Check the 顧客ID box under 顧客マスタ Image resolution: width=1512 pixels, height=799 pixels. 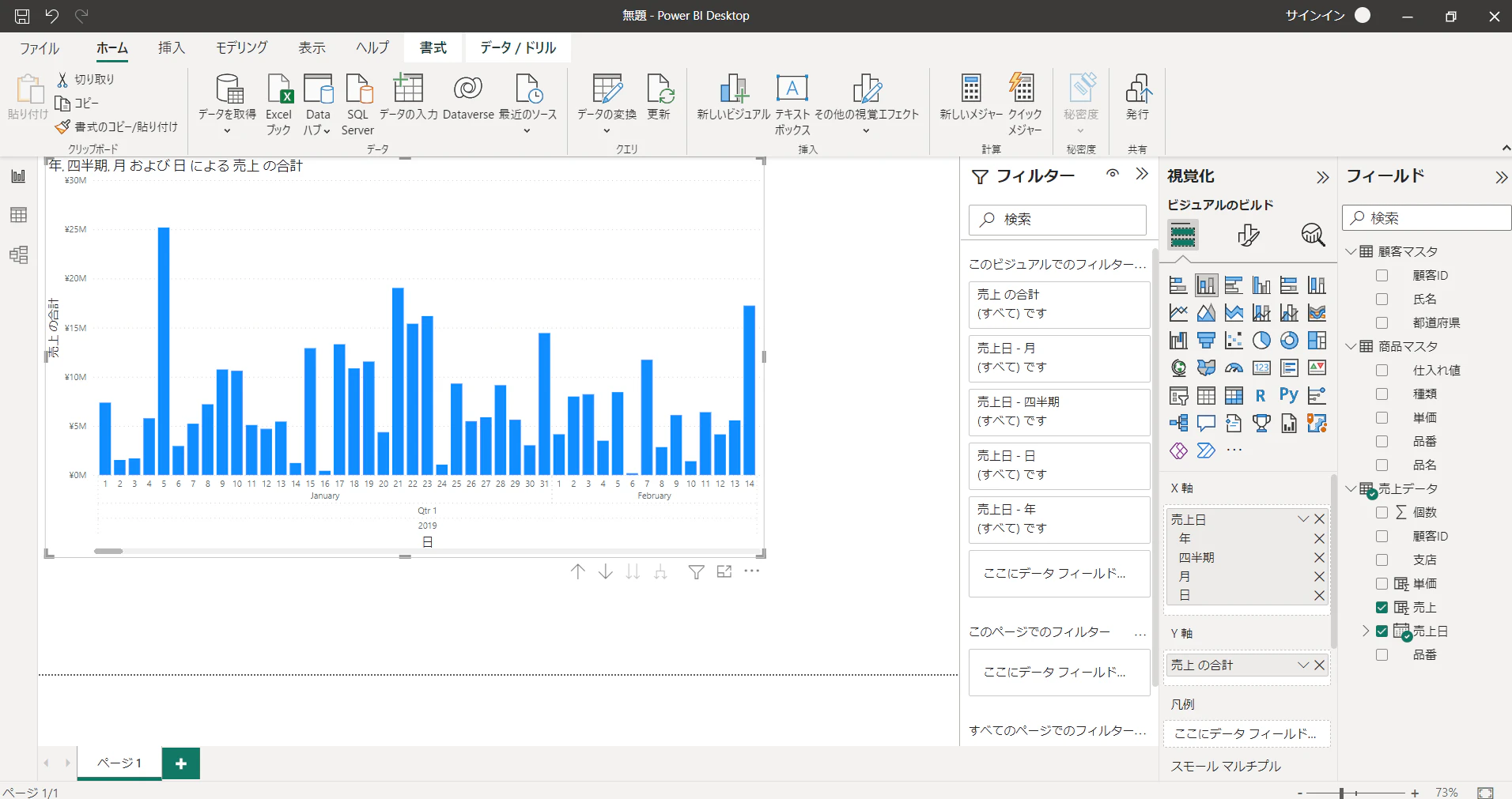[x=1382, y=276]
